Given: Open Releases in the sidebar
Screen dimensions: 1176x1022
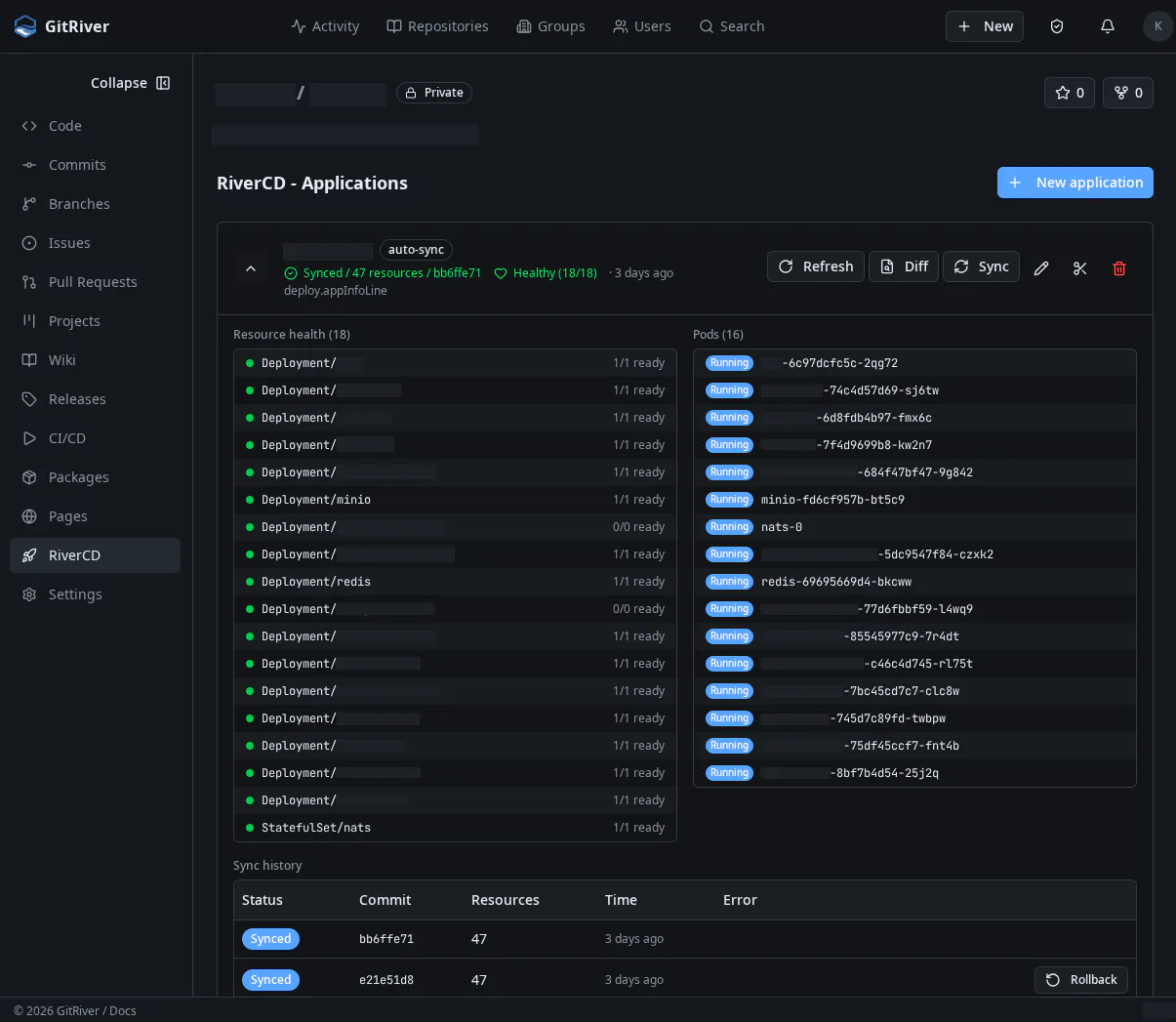Looking at the screenshot, I should (x=95, y=399).
